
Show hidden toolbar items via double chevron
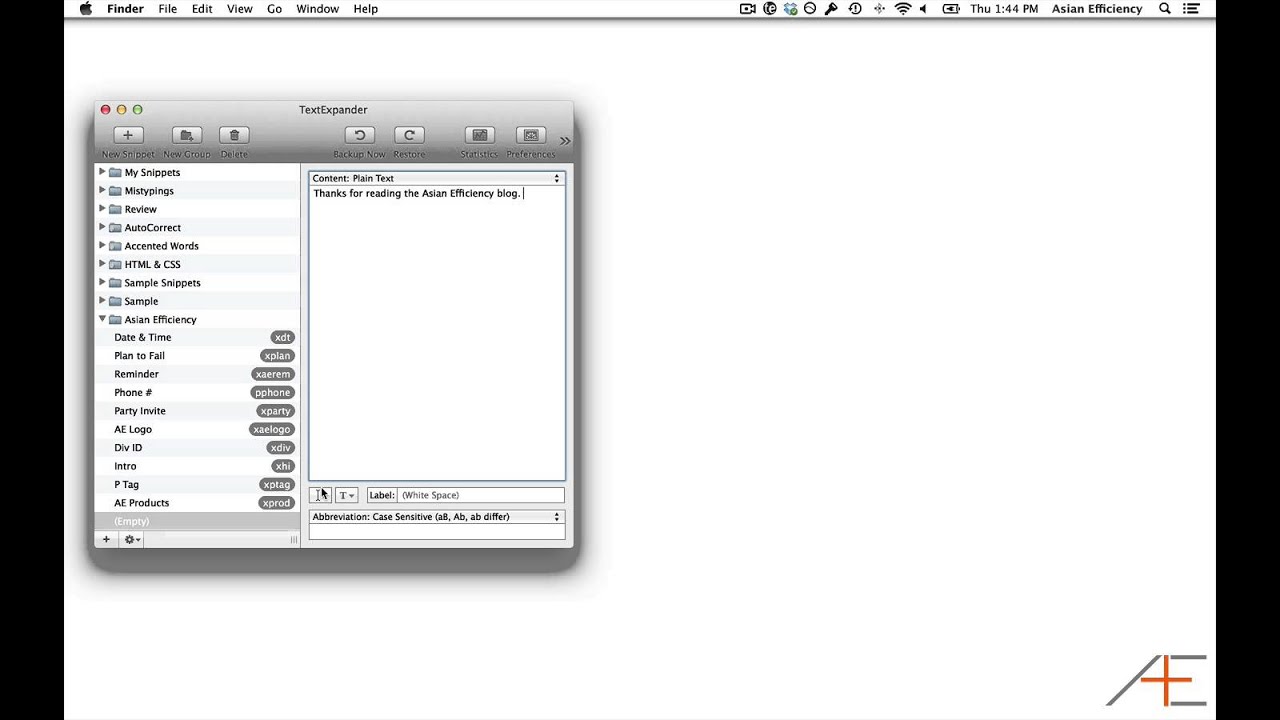click(x=565, y=141)
